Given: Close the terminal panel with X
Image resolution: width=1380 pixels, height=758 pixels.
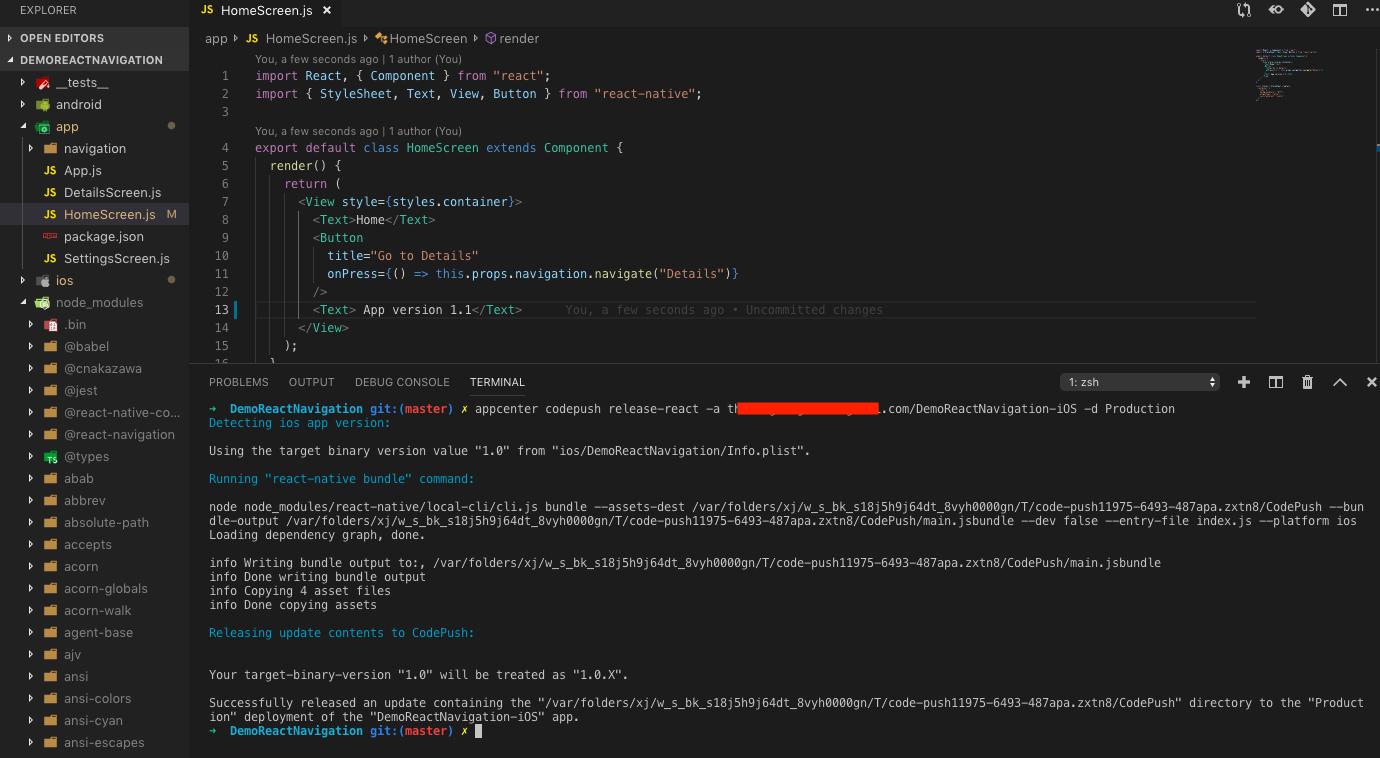Looking at the screenshot, I should [1371, 382].
